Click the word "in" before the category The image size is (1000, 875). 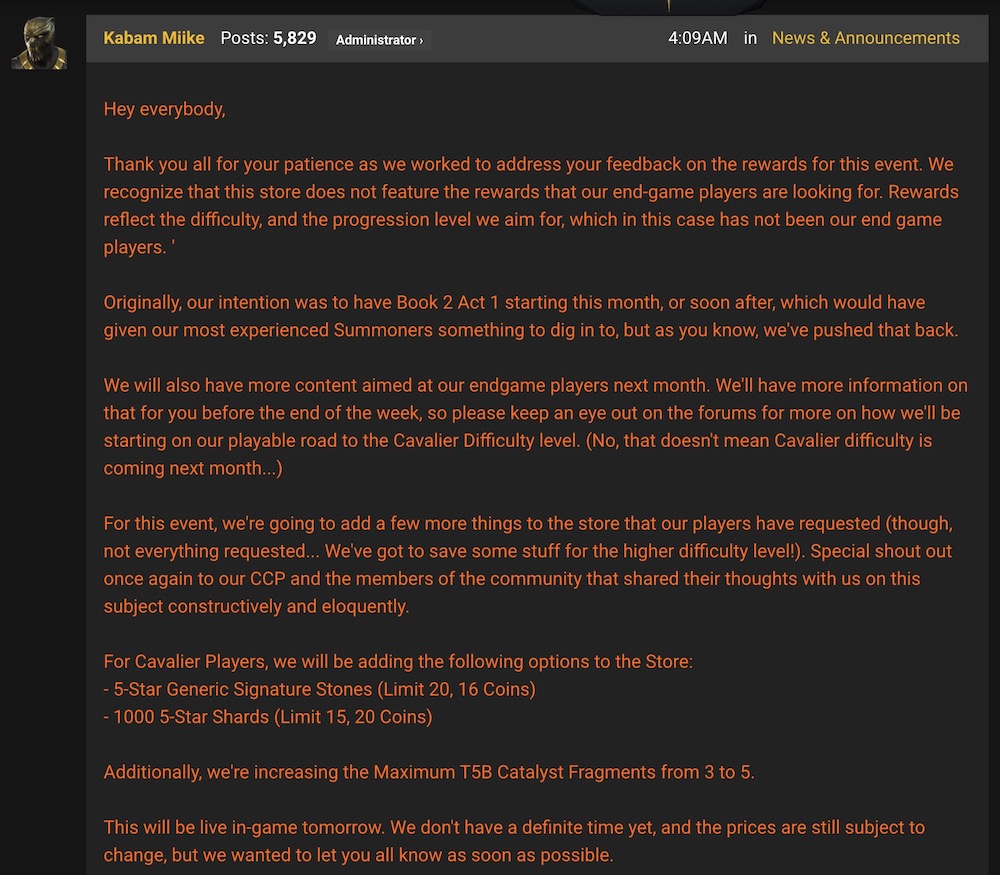coord(750,38)
